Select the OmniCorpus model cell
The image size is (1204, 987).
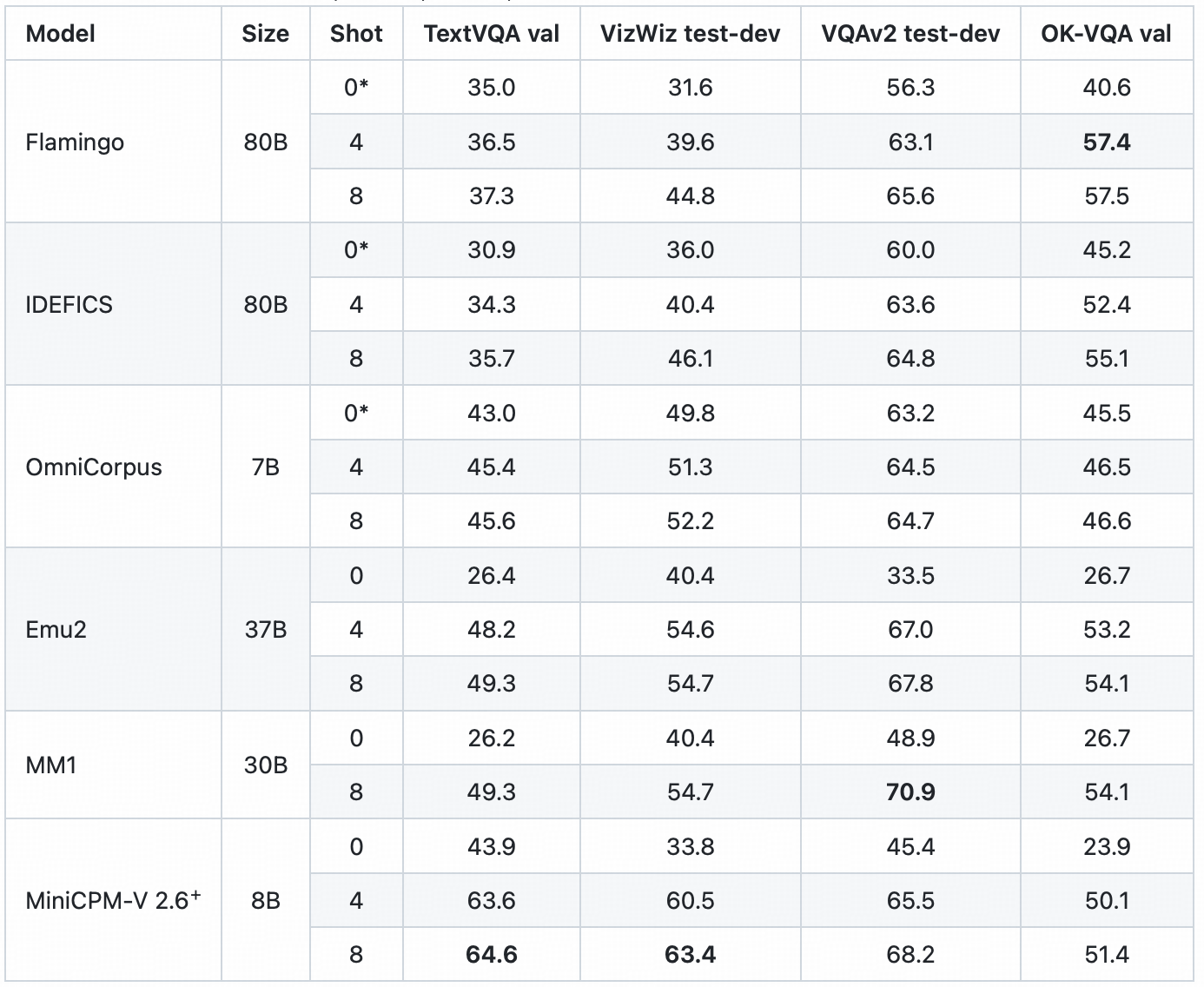pos(94,467)
